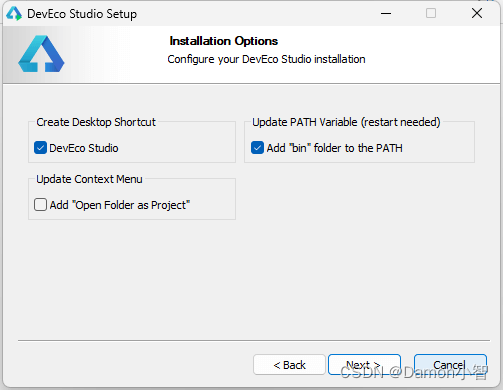
Task: Cancel the DevEco Studio setup
Action: (x=450, y=365)
